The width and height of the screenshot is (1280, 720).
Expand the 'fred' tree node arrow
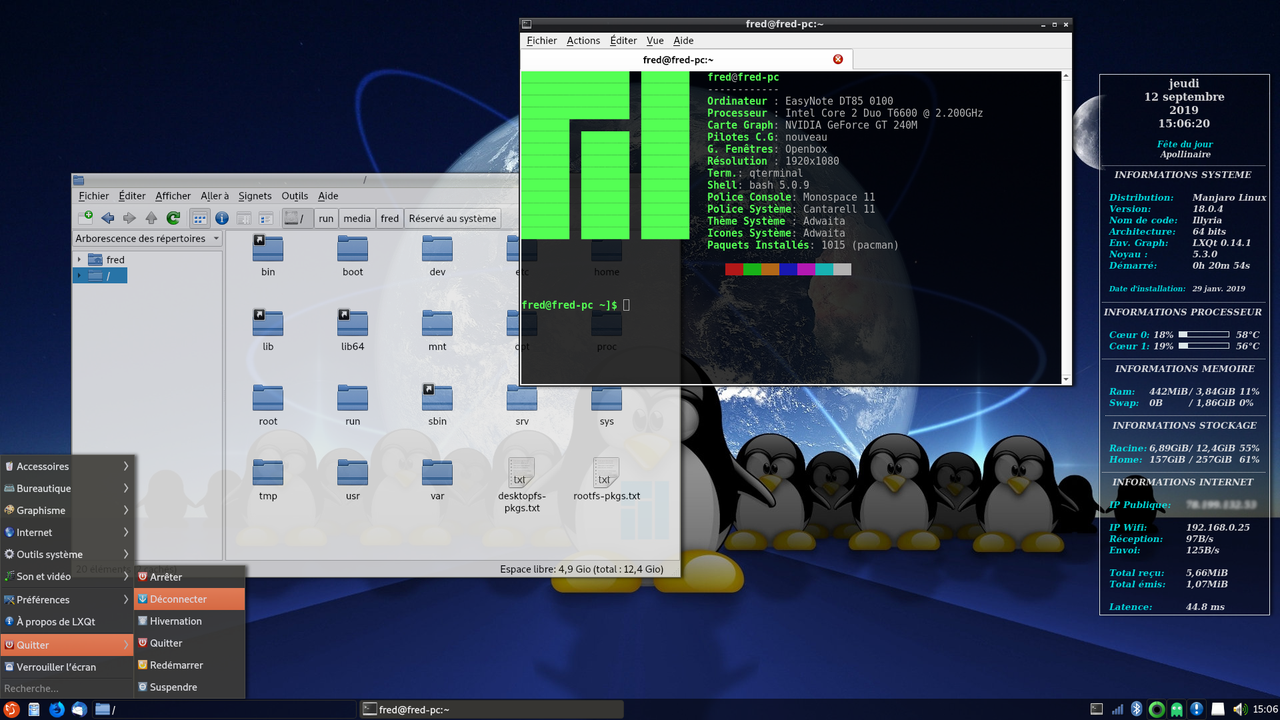pyautogui.click(x=80, y=260)
